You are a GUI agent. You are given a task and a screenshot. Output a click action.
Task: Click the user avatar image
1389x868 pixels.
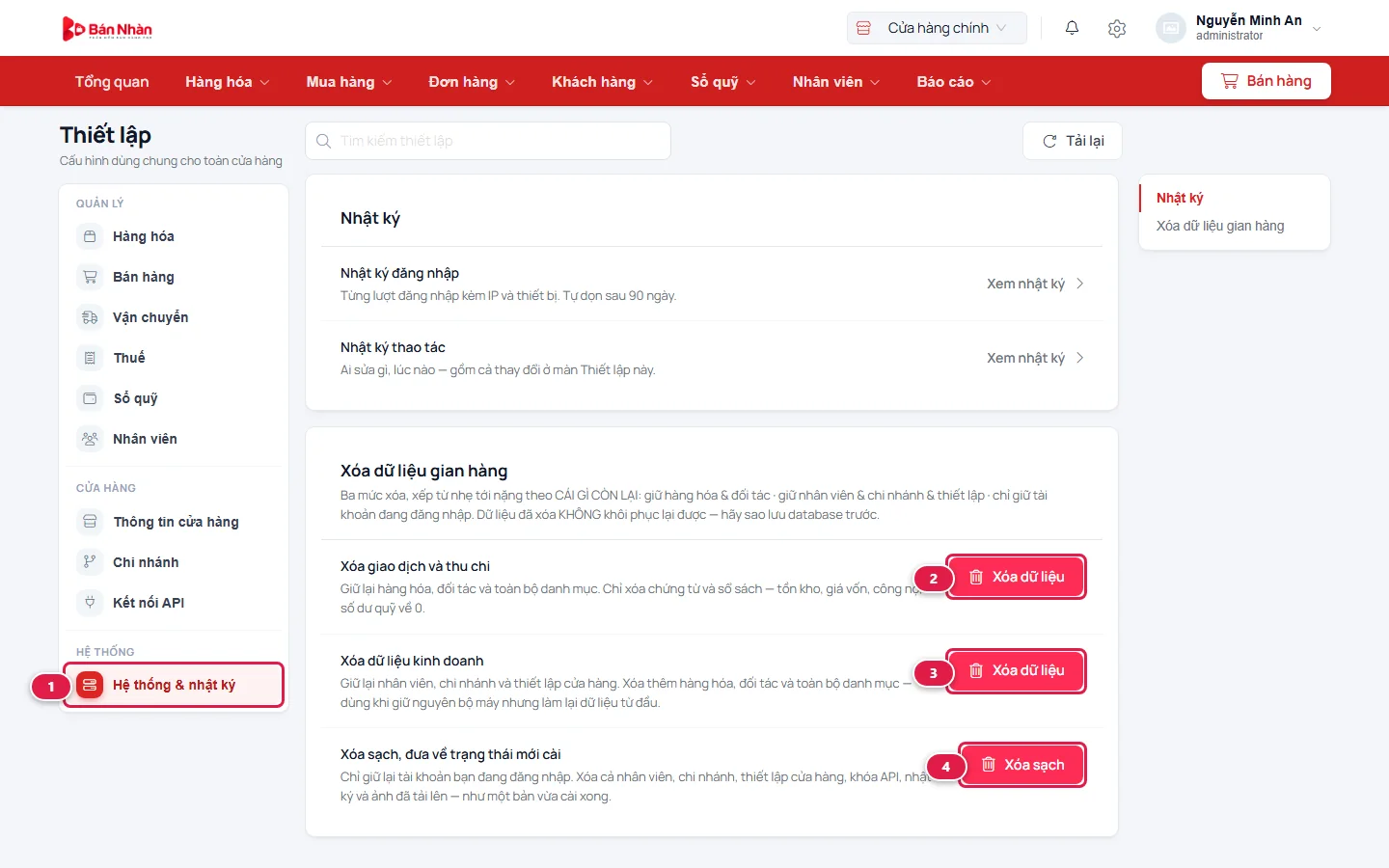tap(1170, 28)
